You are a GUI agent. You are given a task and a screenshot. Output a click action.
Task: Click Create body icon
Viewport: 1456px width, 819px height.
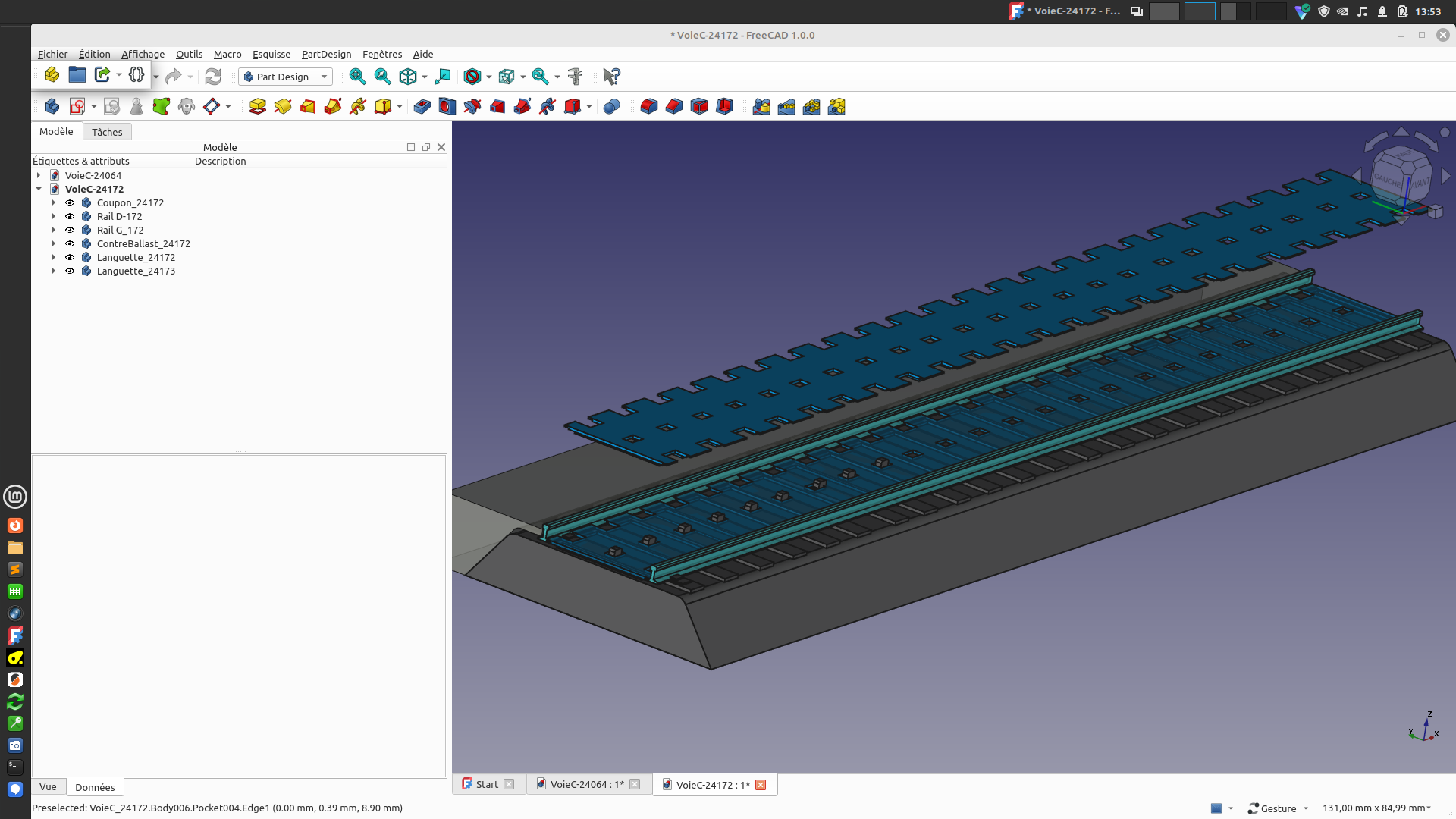pos(52,107)
